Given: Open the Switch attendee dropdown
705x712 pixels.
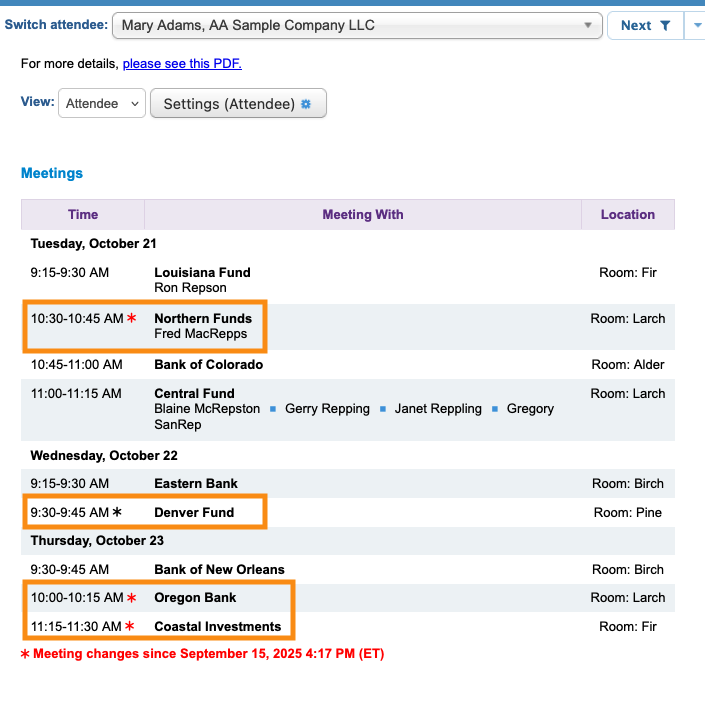Looking at the screenshot, I should [357, 25].
